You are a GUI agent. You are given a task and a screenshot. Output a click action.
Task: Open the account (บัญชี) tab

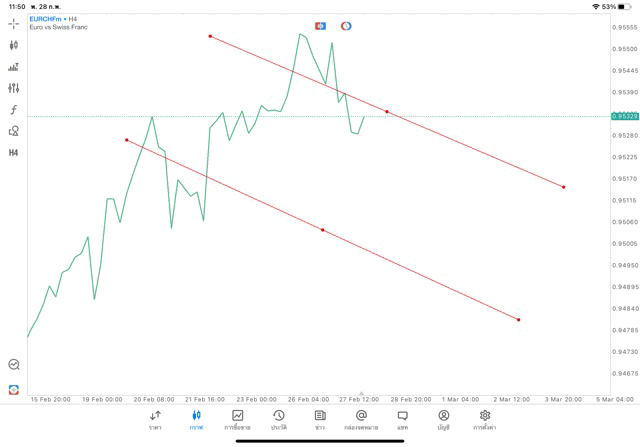tap(443, 419)
